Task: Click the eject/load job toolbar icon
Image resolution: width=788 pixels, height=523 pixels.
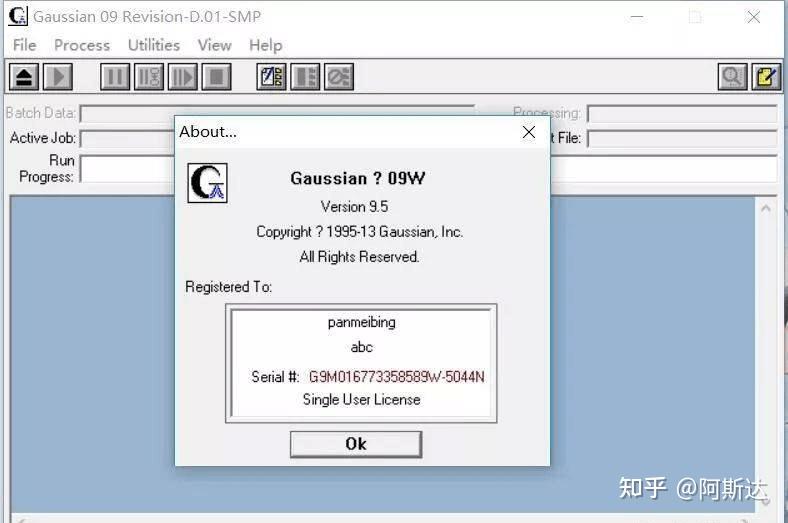Action: 24,77
